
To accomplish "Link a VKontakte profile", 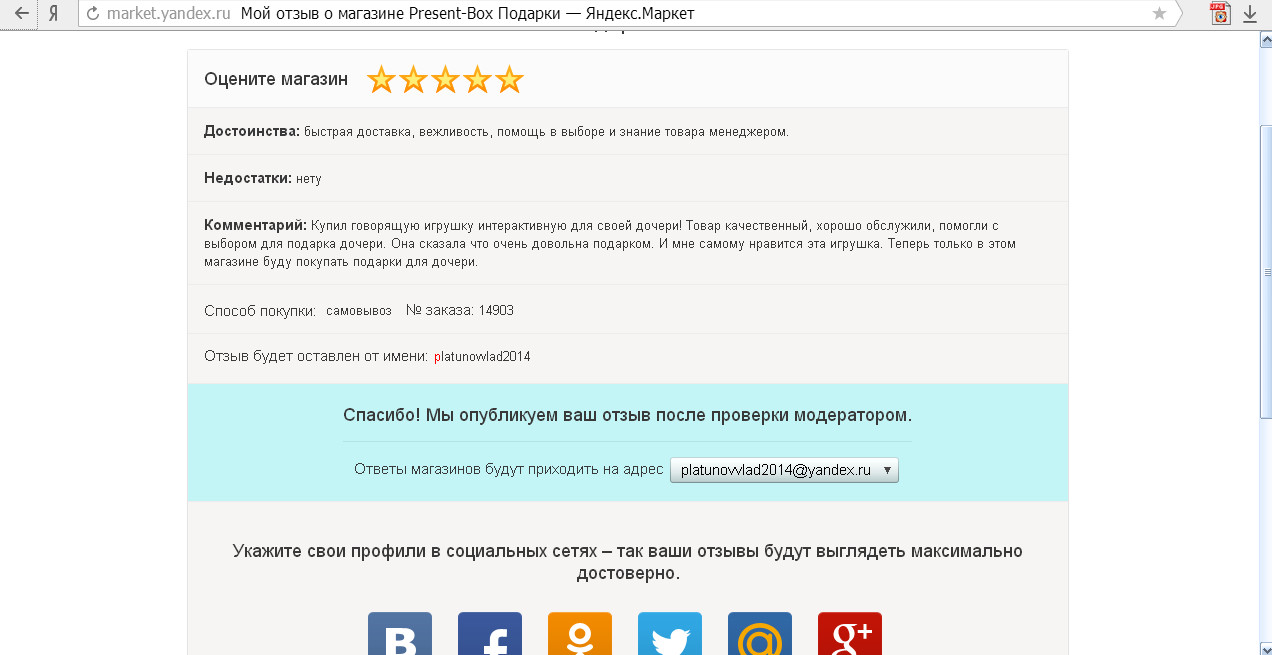I will (x=400, y=634).
